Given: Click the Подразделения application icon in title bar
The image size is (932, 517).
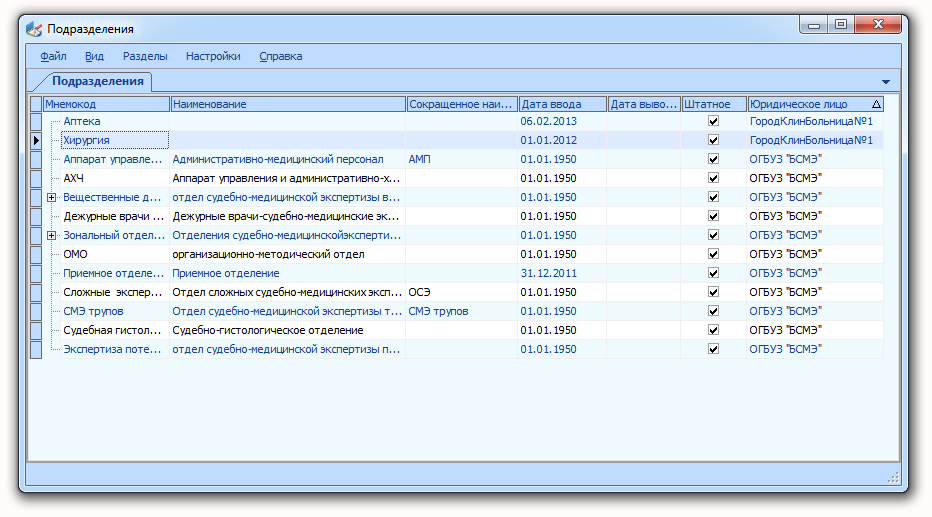Looking at the screenshot, I should click(x=34, y=29).
